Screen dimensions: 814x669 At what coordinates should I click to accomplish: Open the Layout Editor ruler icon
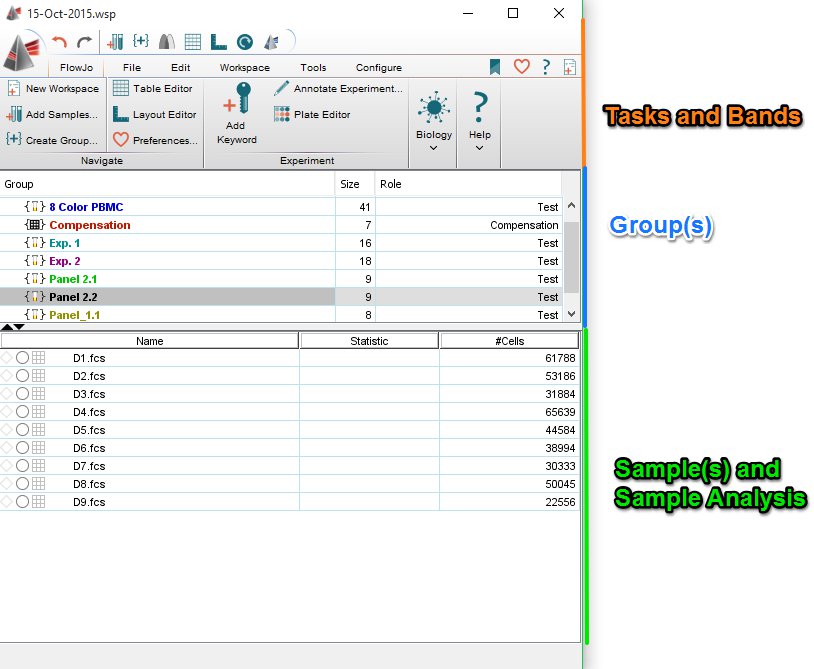tap(218, 42)
